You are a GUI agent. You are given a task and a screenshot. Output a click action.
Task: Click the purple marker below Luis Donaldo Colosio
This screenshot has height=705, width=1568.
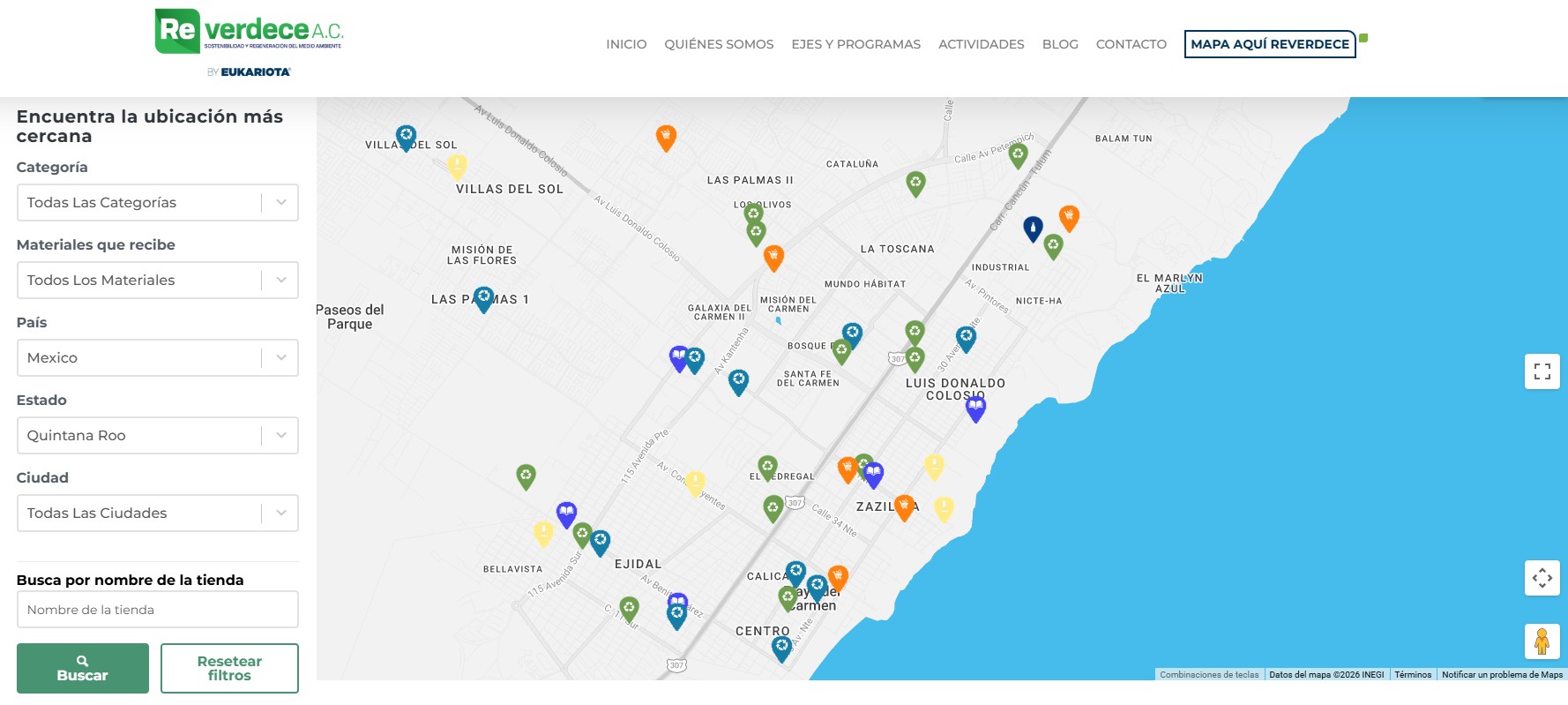click(x=975, y=408)
